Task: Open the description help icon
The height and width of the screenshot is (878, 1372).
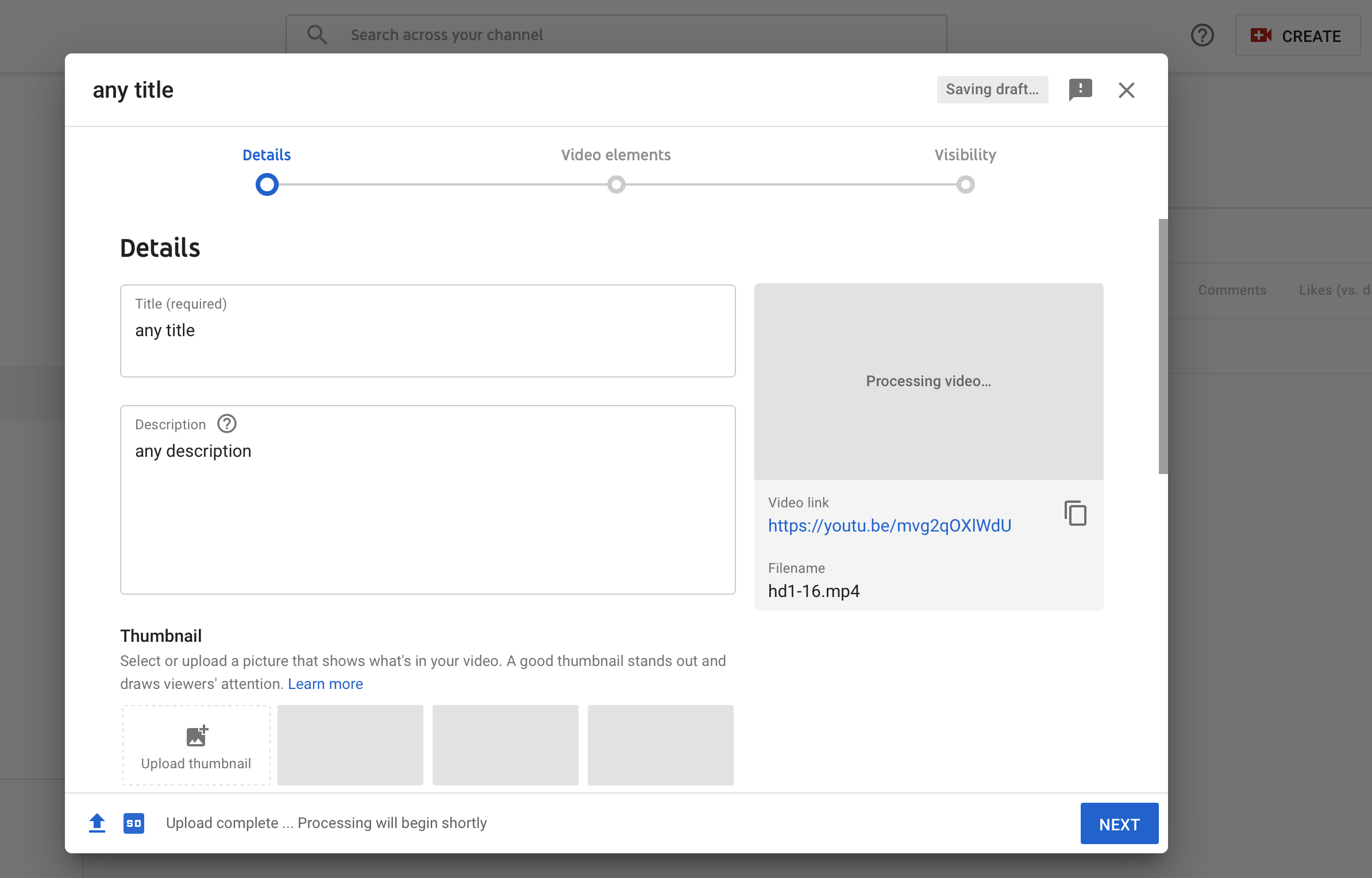Action: [x=227, y=424]
